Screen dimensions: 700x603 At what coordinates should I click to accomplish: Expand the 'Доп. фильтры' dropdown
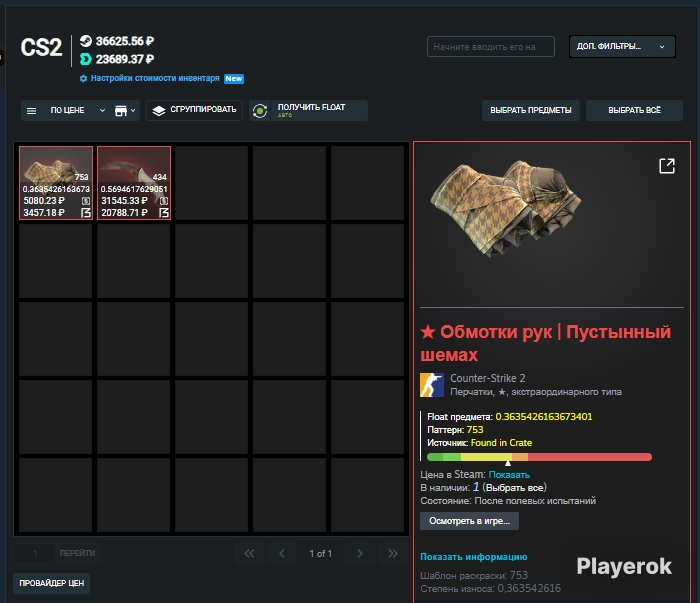point(622,46)
